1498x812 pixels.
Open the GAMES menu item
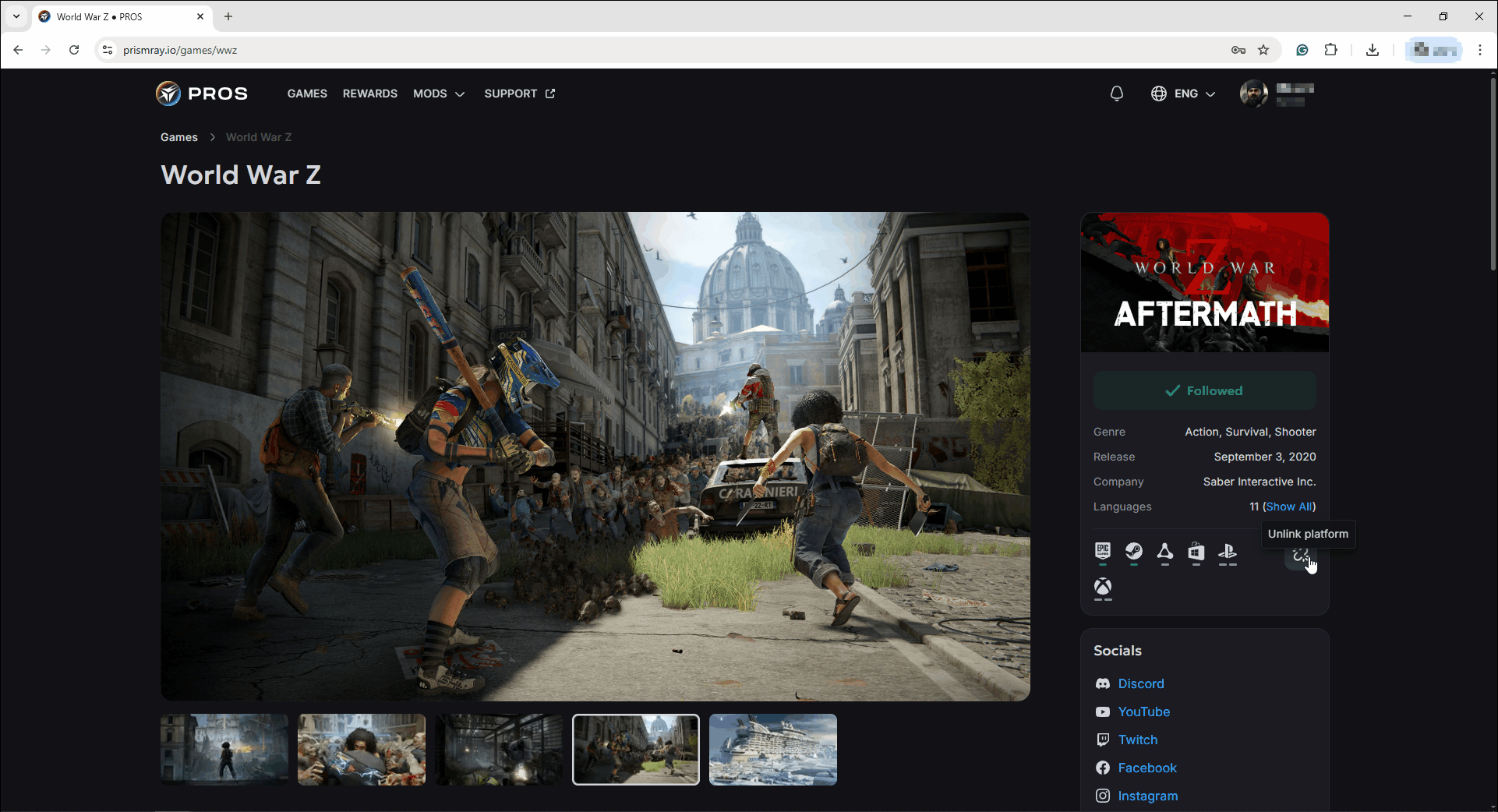tap(307, 94)
